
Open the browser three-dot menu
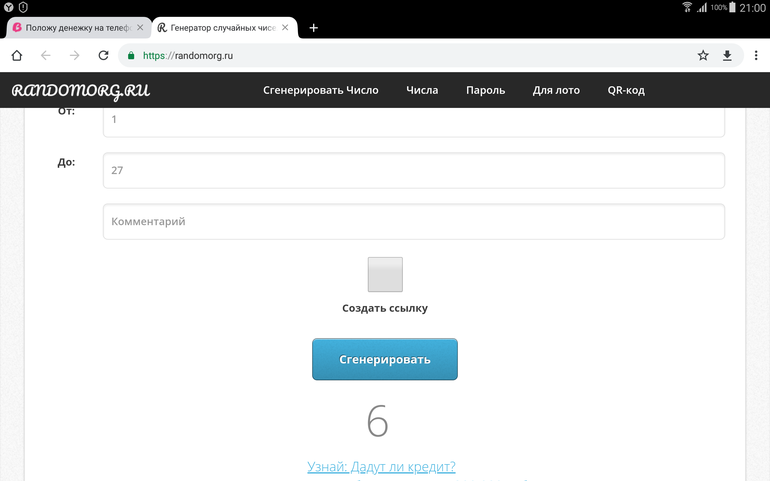pos(753,56)
